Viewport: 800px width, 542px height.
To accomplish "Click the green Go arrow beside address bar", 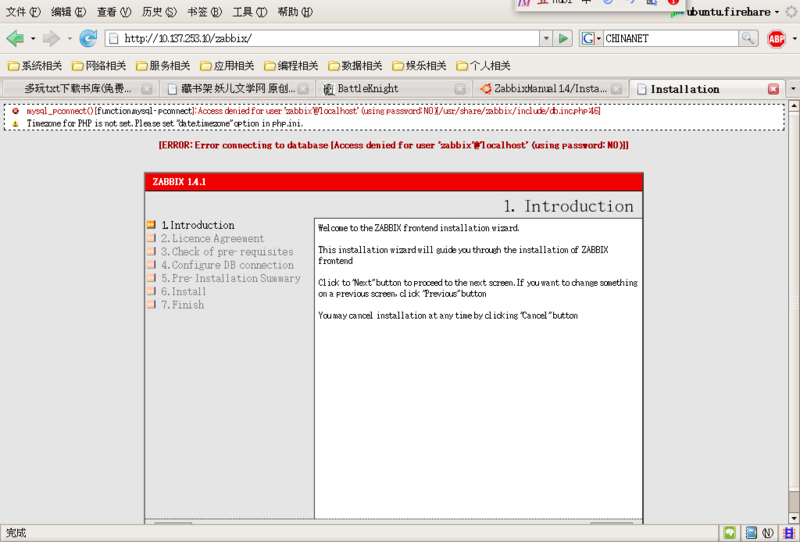I will tap(563, 38).
